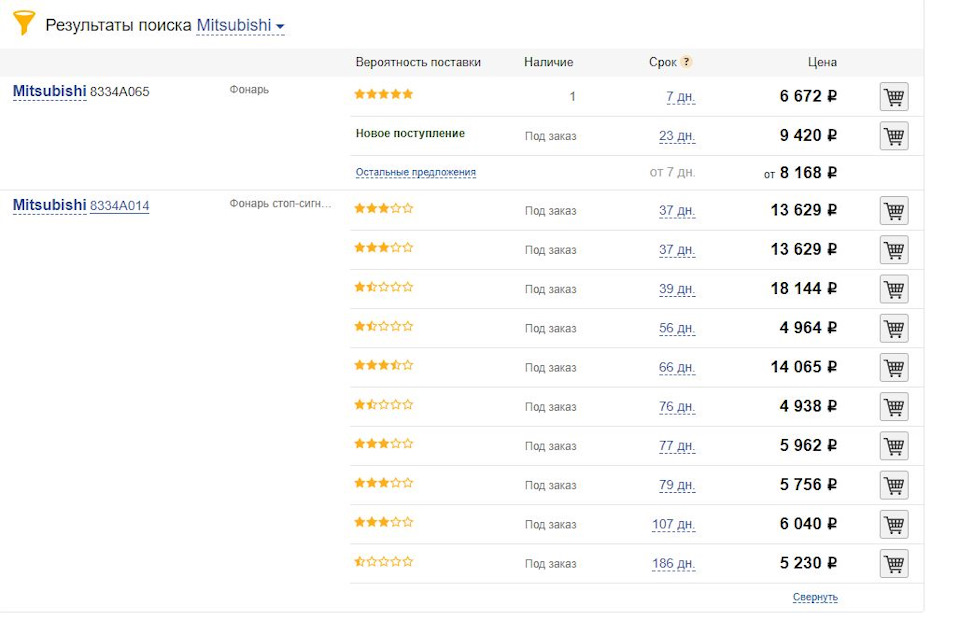Add the 6 672 ₽ offer to cart
Screen dimensions: 960x620
[894, 97]
